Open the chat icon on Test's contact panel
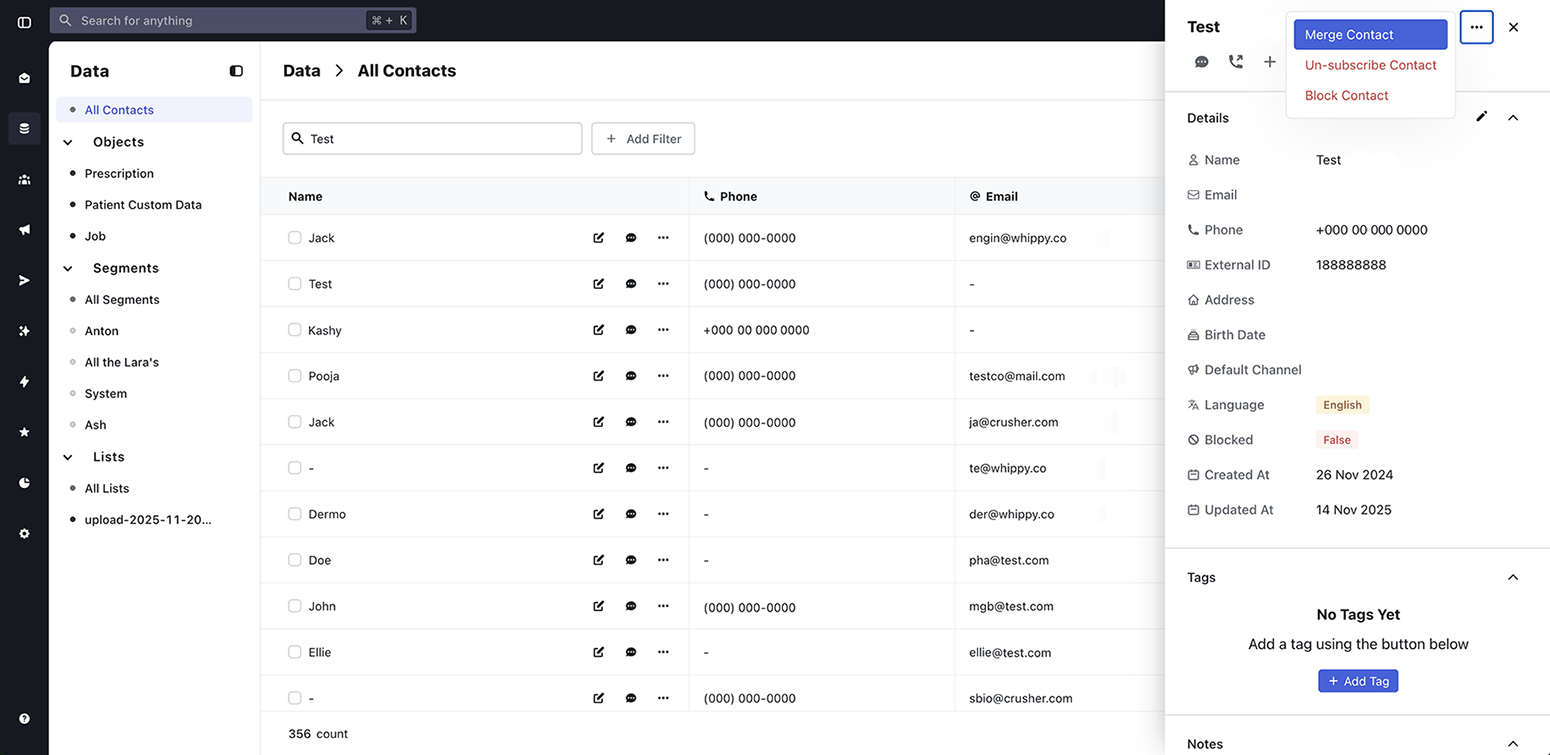The width and height of the screenshot is (1550, 755). [x=1201, y=61]
